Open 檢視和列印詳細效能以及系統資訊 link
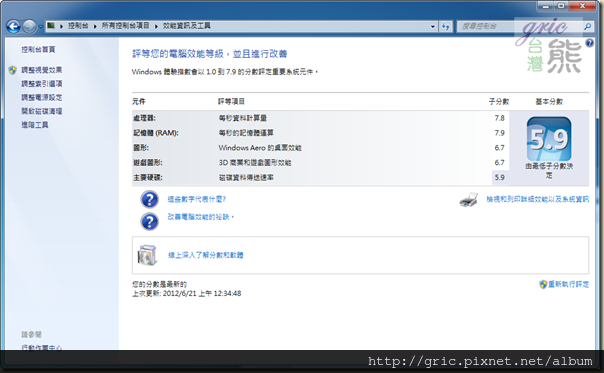 click(x=537, y=199)
